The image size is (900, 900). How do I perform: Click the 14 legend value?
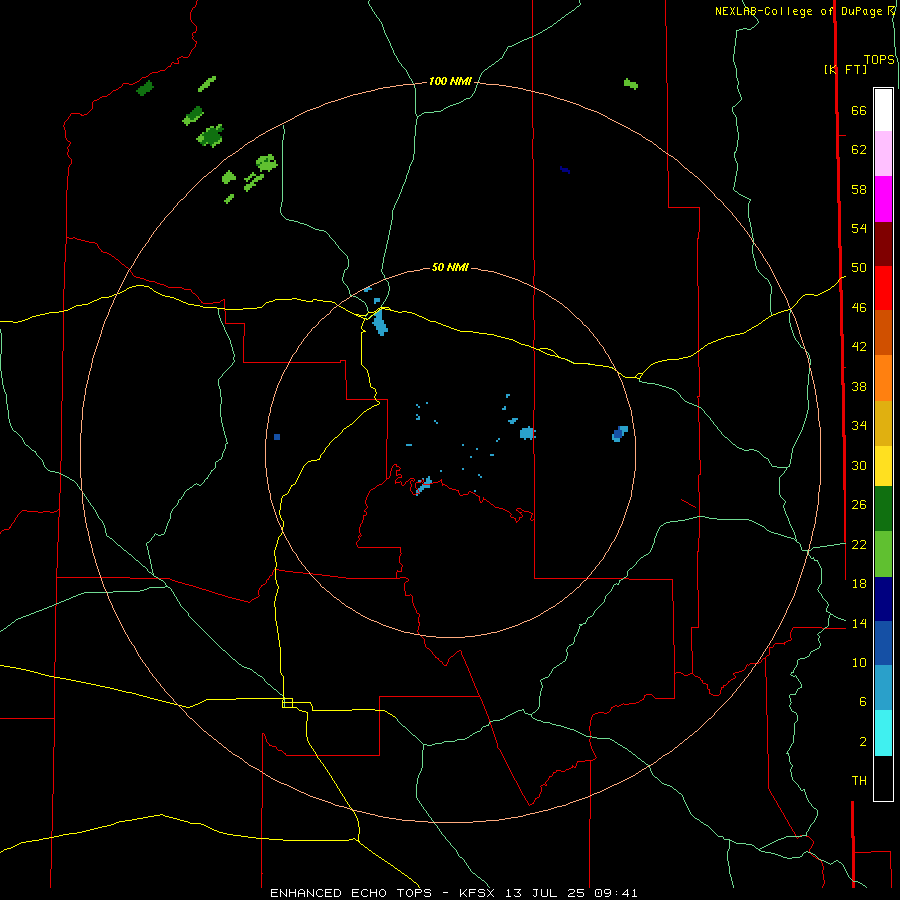pyautogui.click(x=859, y=623)
